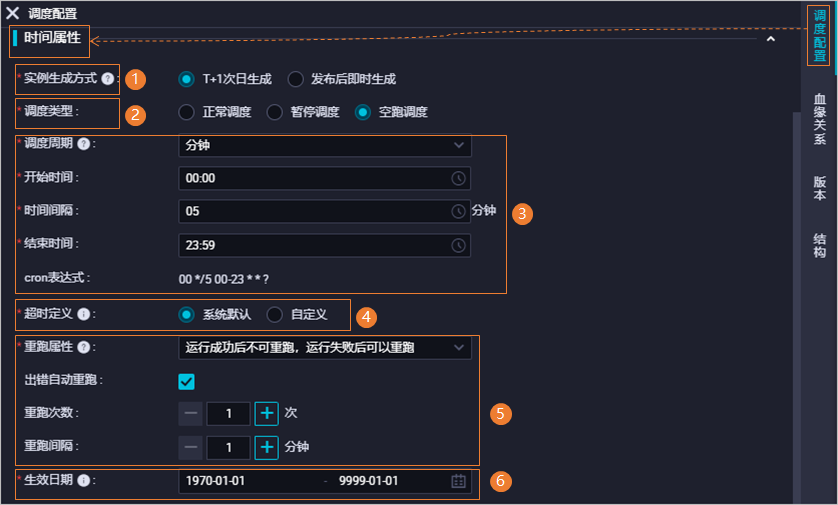The height and width of the screenshot is (505, 838).
Task: Select 发布后即时生成 radio option
Action: (x=296, y=80)
